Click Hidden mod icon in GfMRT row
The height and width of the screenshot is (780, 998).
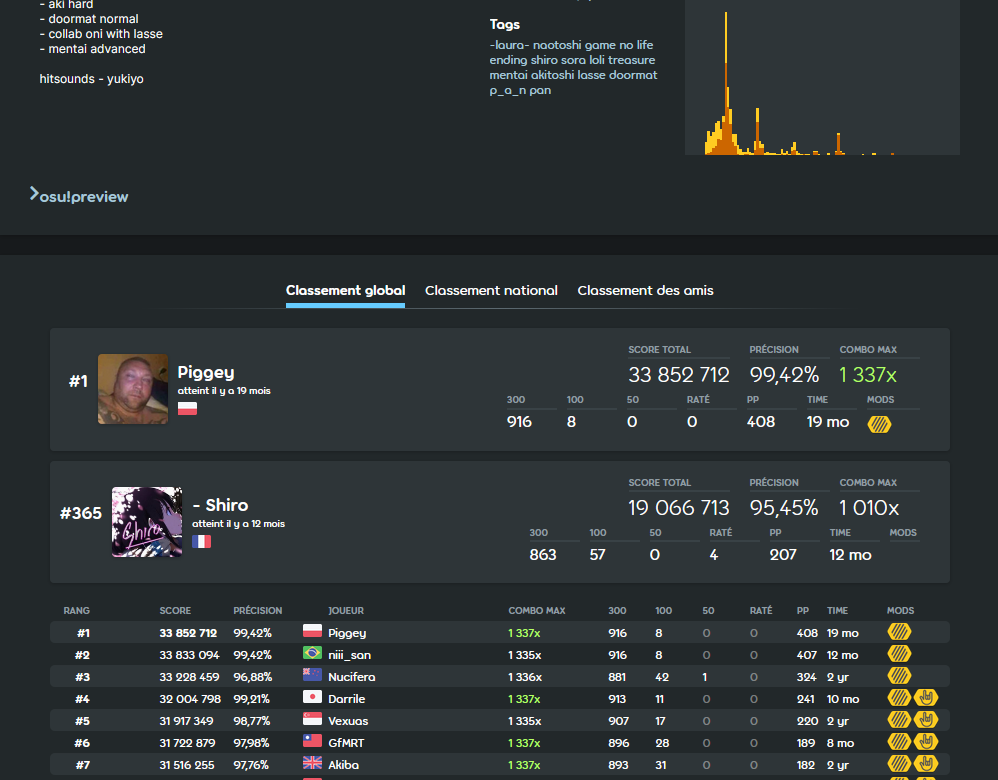[899, 742]
